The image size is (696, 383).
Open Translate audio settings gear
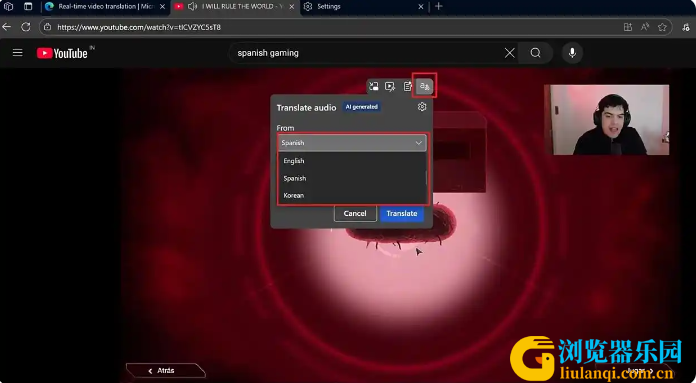422,107
